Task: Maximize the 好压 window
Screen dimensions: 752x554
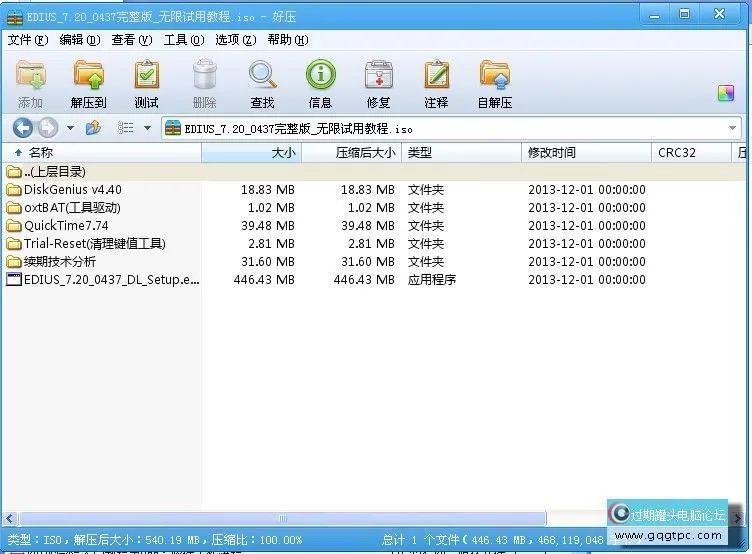Action: 684,14
